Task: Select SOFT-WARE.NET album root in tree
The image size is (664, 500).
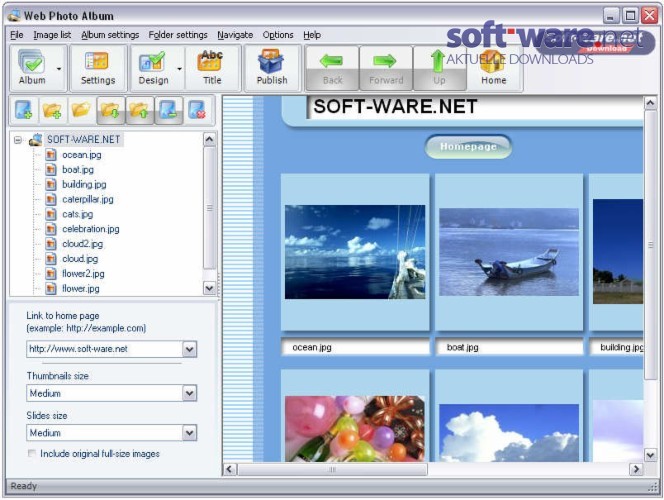Action: [83, 139]
